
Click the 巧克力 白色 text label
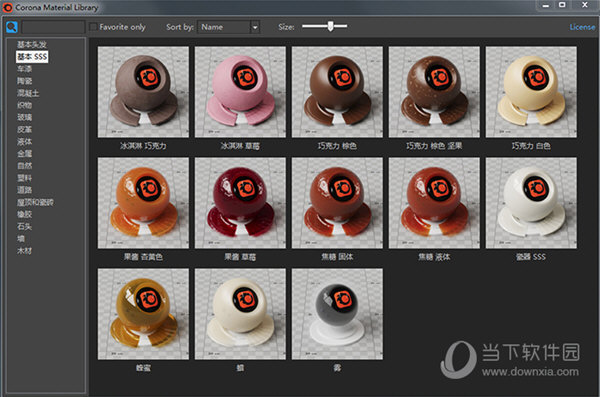(x=531, y=146)
